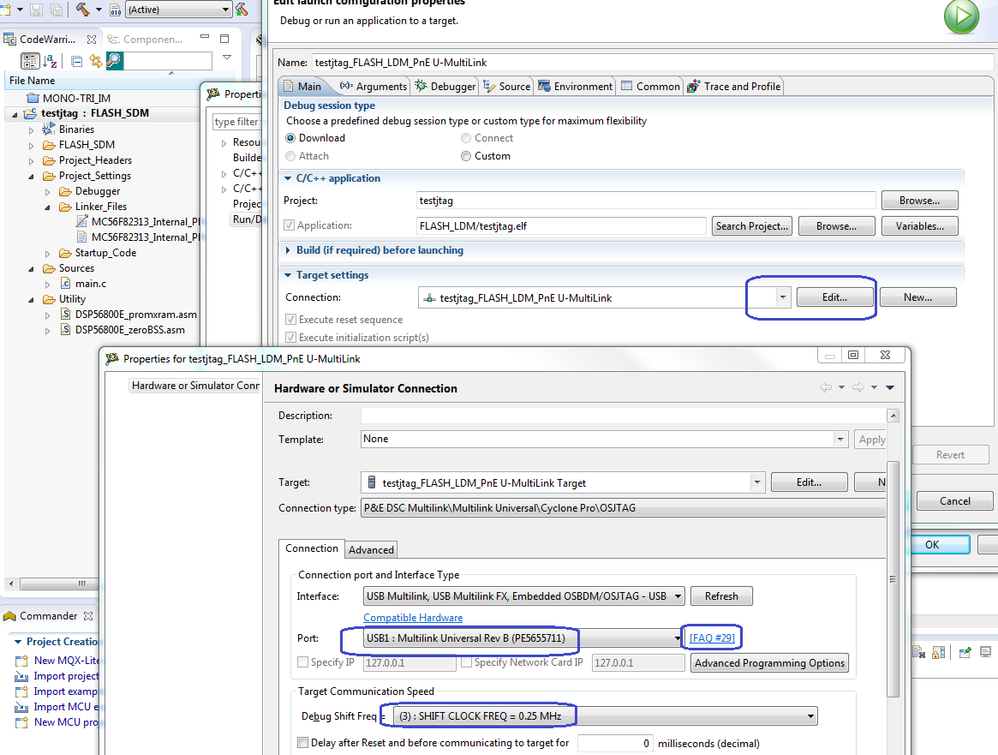The height and width of the screenshot is (755, 998).
Task: Click the locked-layout icon near the bottom right
Action: coord(938,651)
